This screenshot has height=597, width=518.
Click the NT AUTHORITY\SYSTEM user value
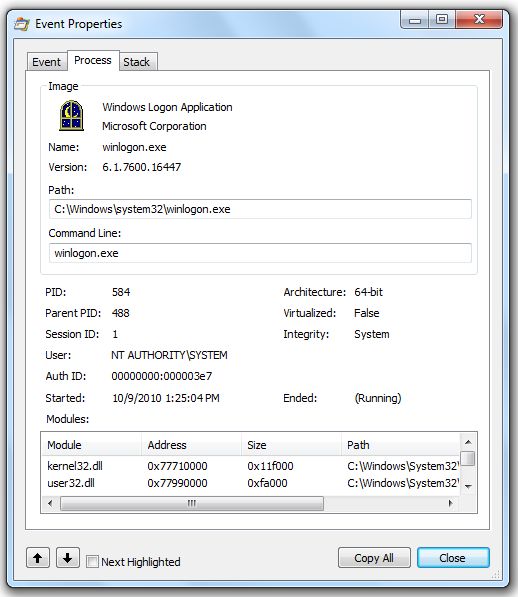(169, 355)
